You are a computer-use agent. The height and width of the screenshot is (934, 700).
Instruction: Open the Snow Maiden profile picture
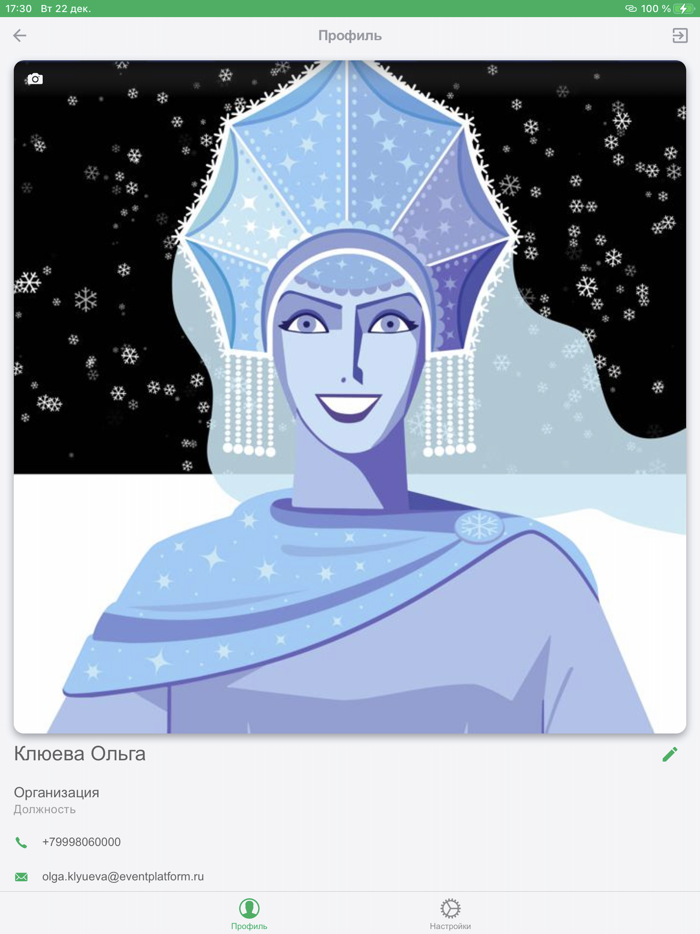[350, 397]
